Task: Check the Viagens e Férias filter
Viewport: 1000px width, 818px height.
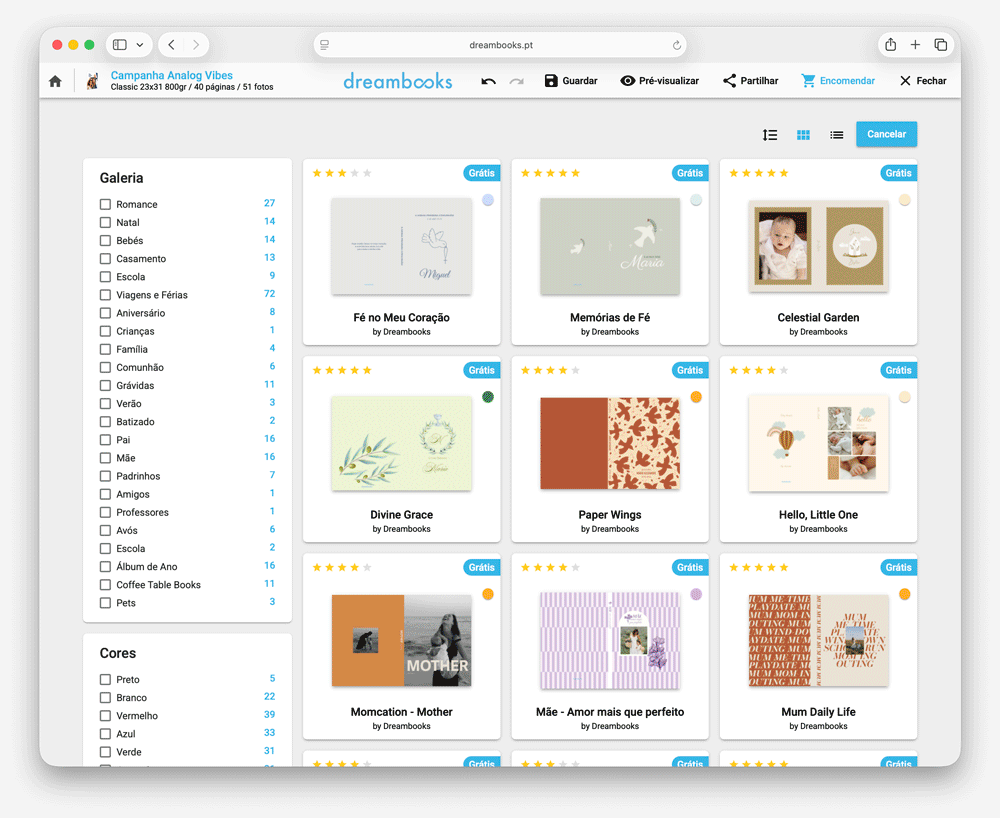Action: click(x=105, y=295)
